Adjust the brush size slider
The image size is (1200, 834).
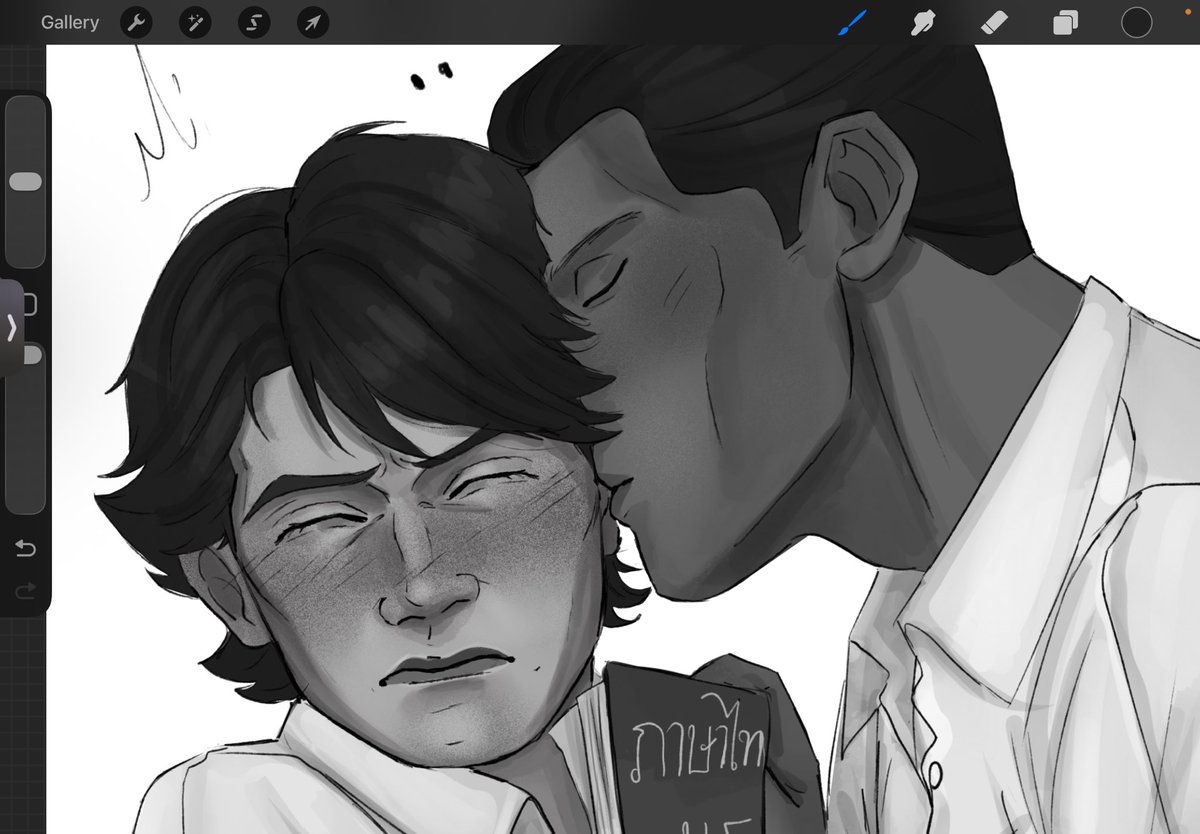[26, 182]
